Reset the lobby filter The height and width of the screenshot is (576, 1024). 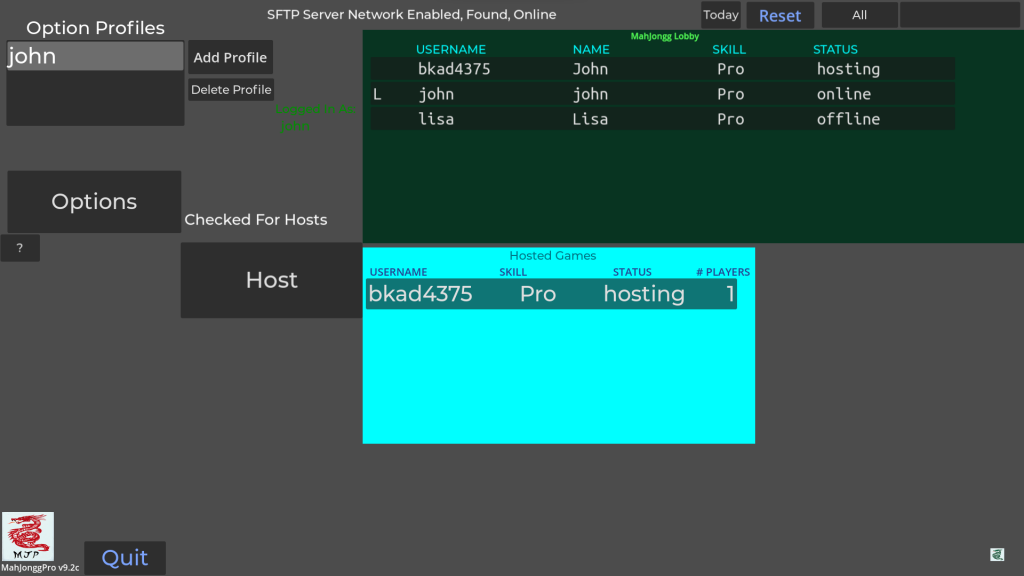780,16
